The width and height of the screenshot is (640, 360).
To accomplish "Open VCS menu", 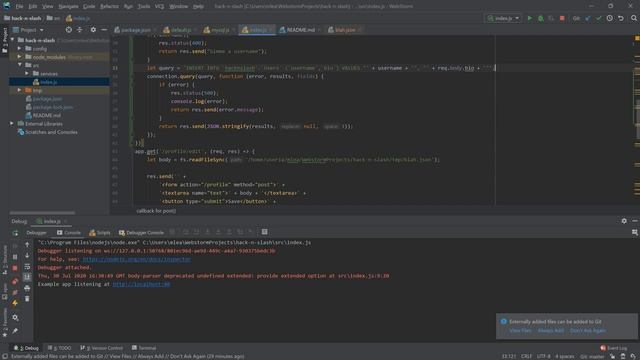I will click(x=159, y=6).
